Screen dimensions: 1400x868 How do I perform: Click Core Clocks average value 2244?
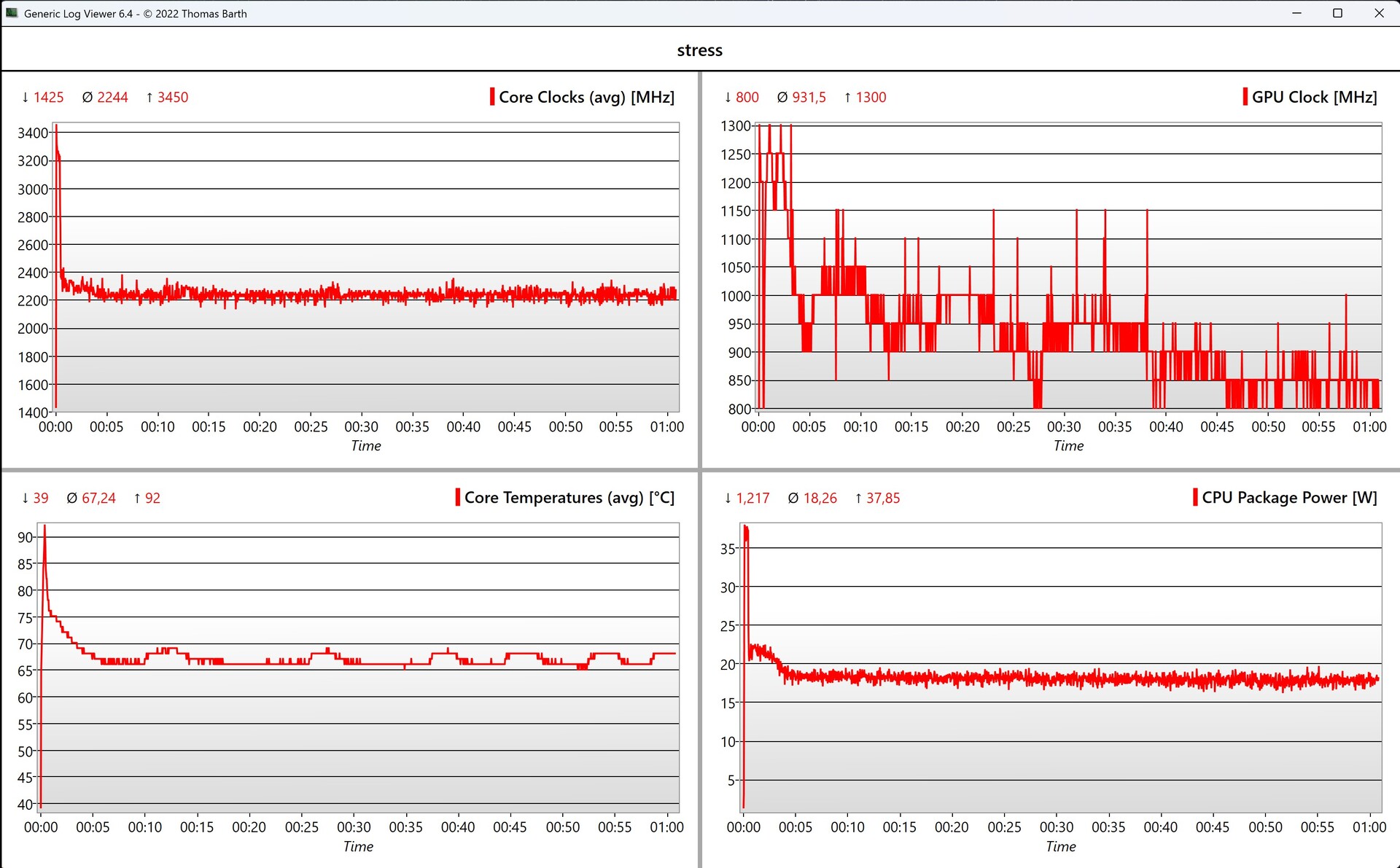[112, 98]
